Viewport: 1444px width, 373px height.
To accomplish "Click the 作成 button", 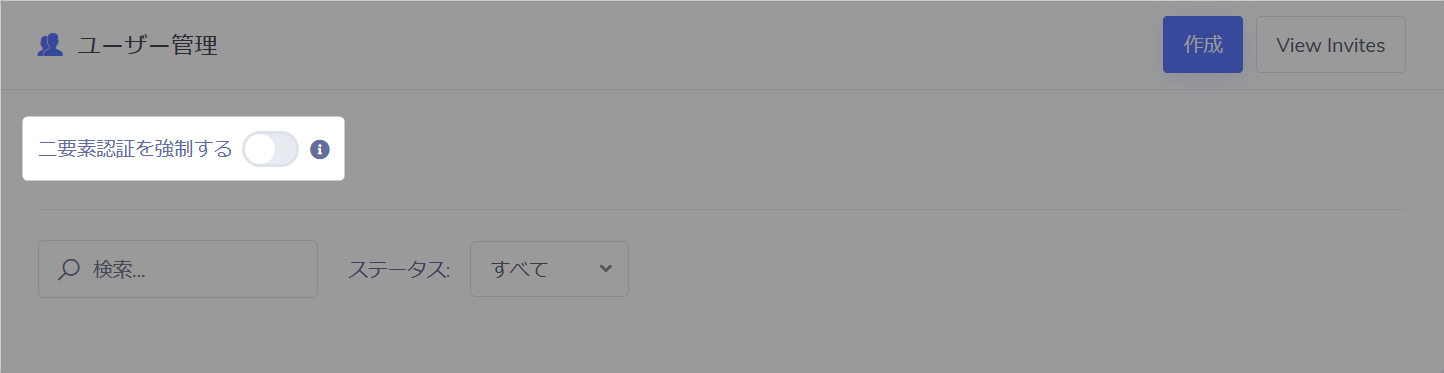I will click(x=1203, y=45).
